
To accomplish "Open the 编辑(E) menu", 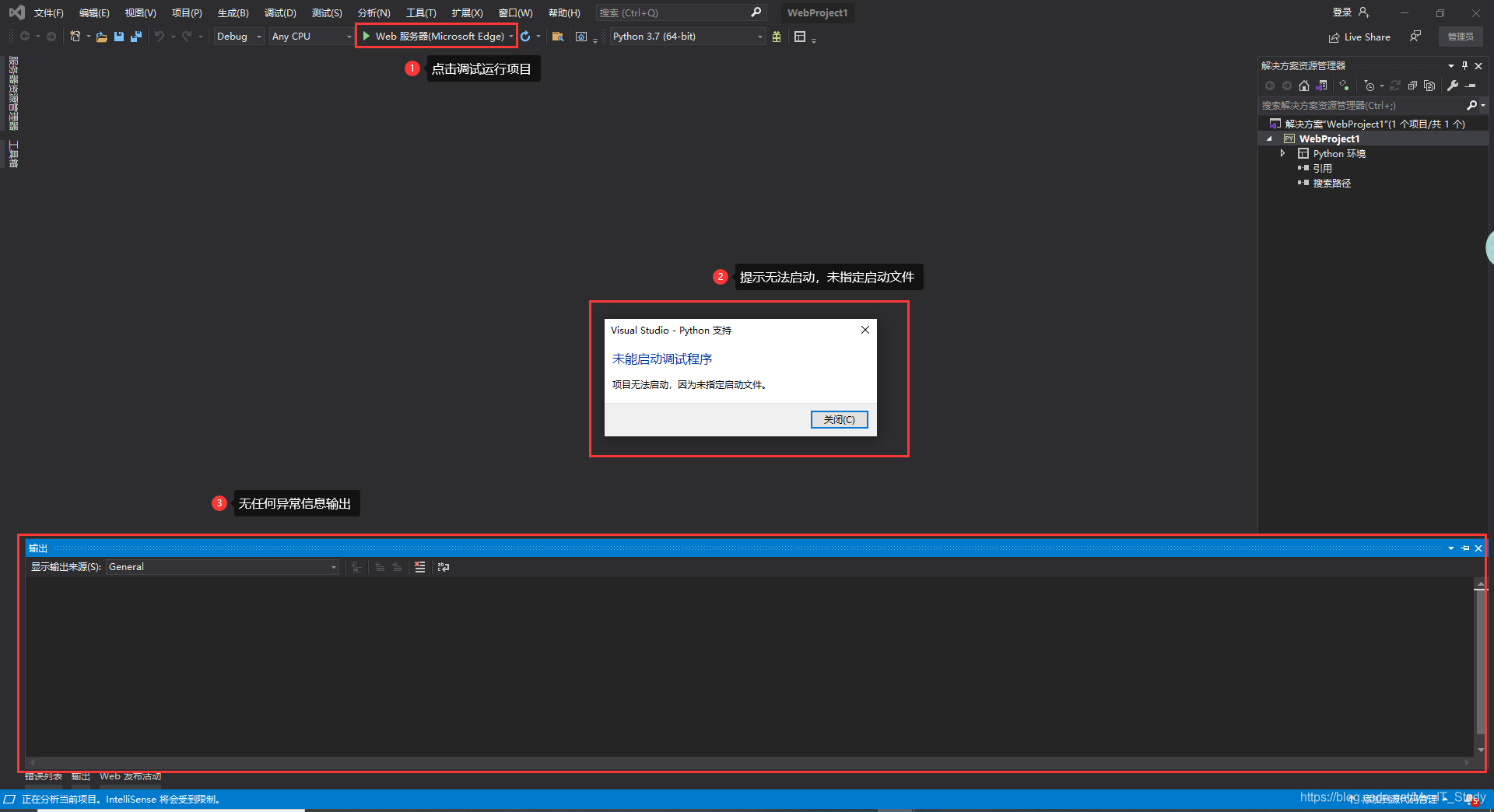I will pyautogui.click(x=94, y=13).
